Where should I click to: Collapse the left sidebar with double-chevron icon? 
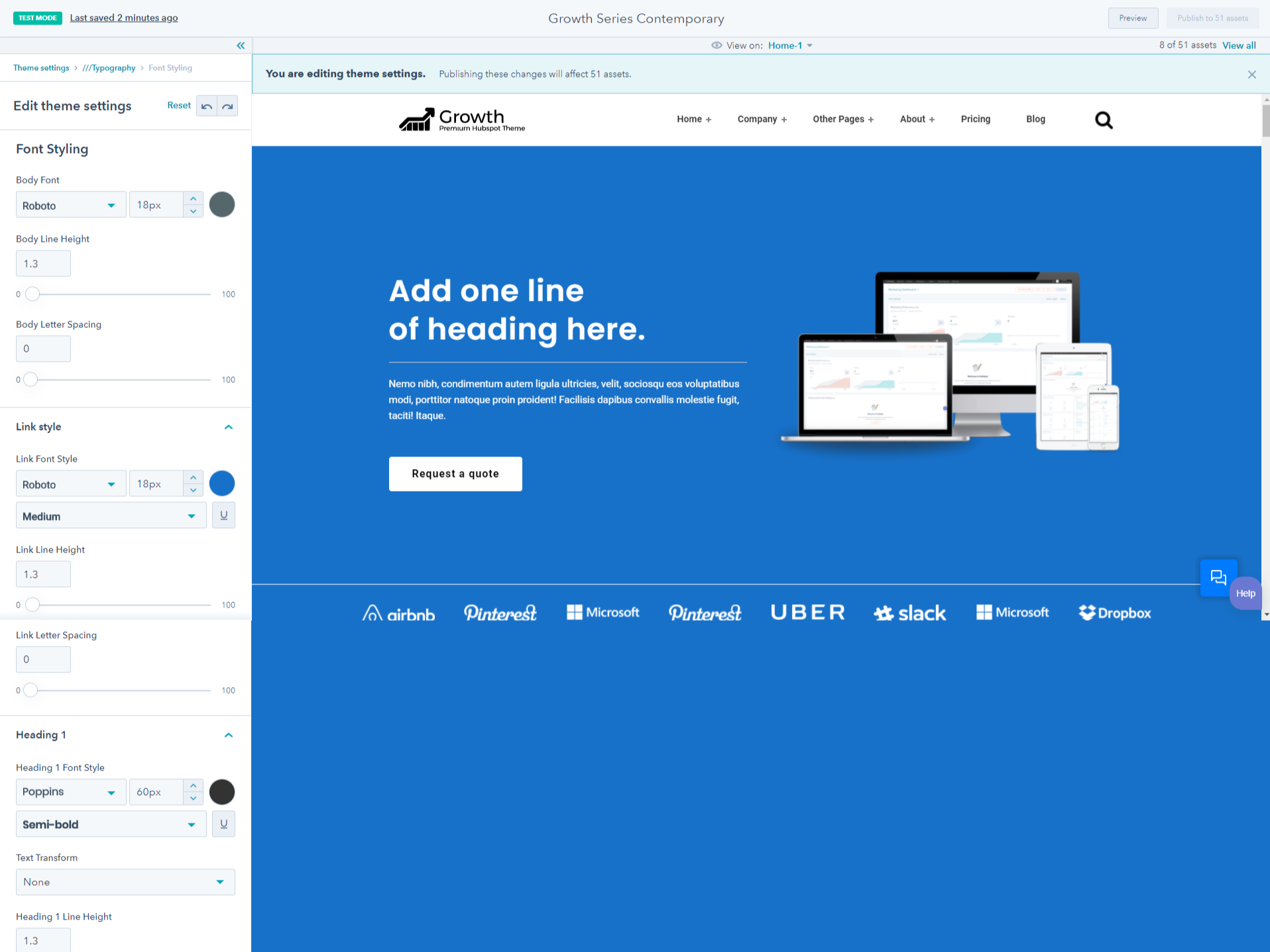pyautogui.click(x=241, y=46)
